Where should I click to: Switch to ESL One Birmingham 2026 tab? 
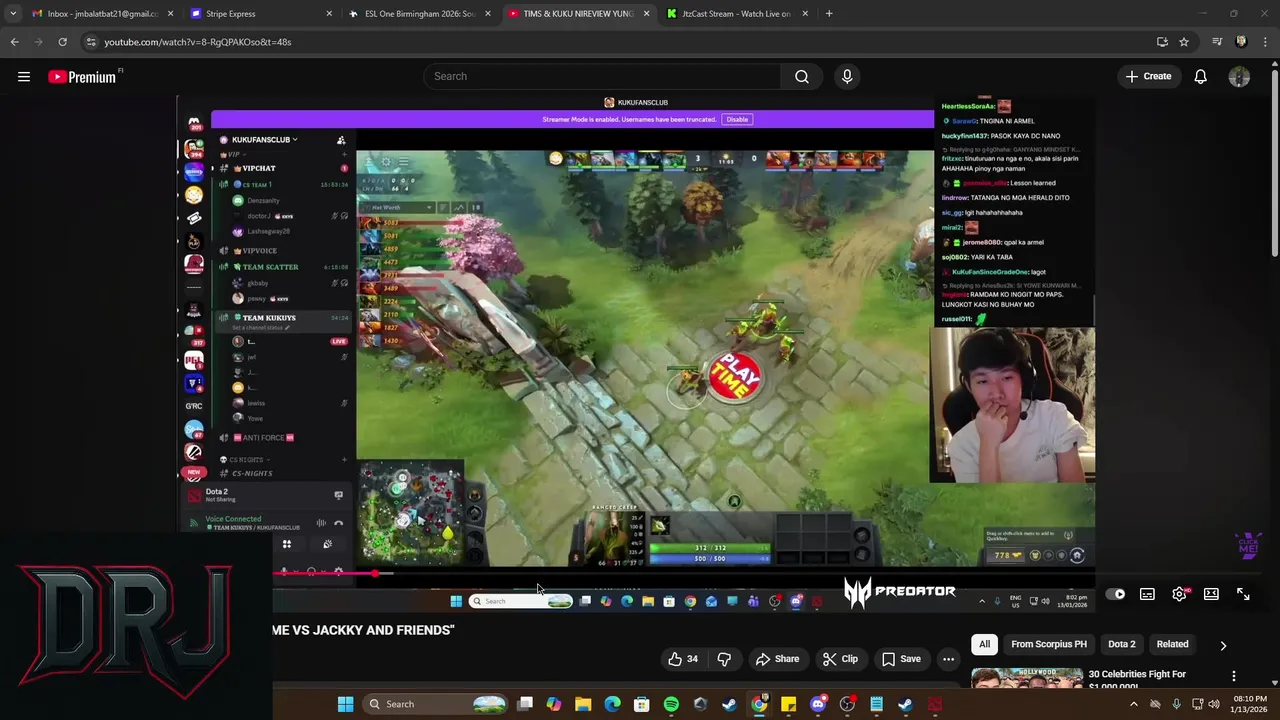(419, 14)
